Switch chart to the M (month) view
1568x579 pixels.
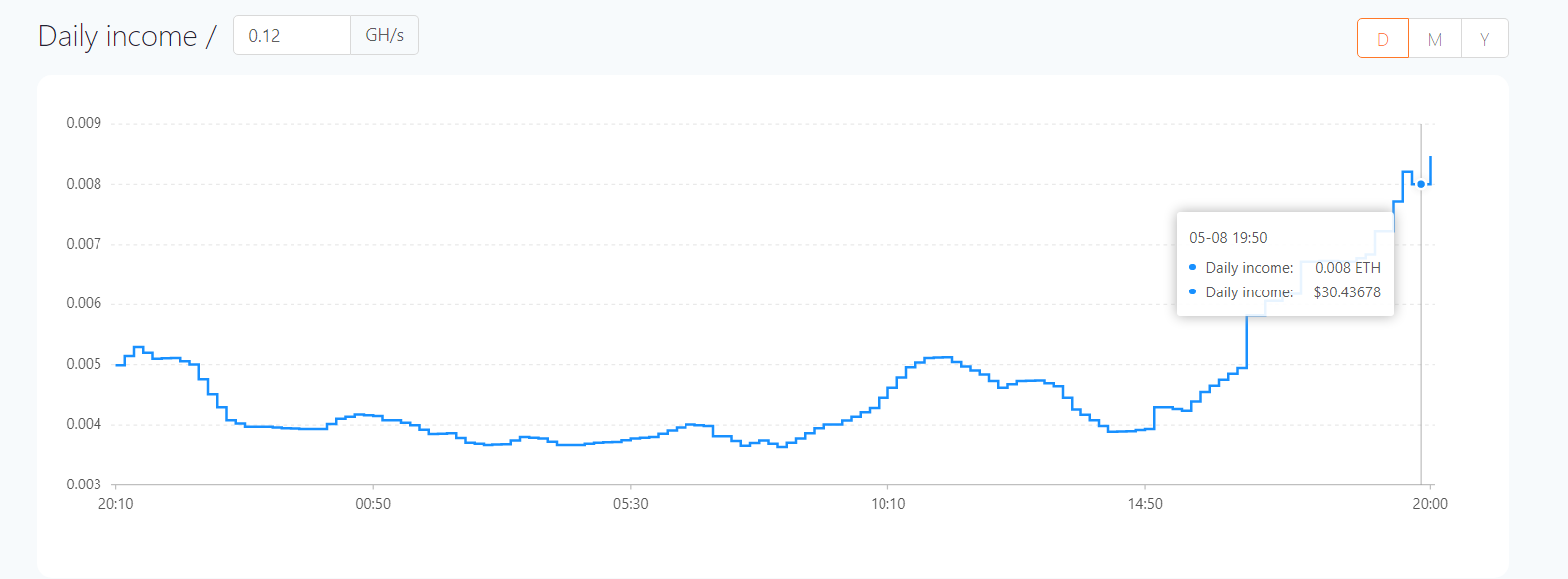1435,39
